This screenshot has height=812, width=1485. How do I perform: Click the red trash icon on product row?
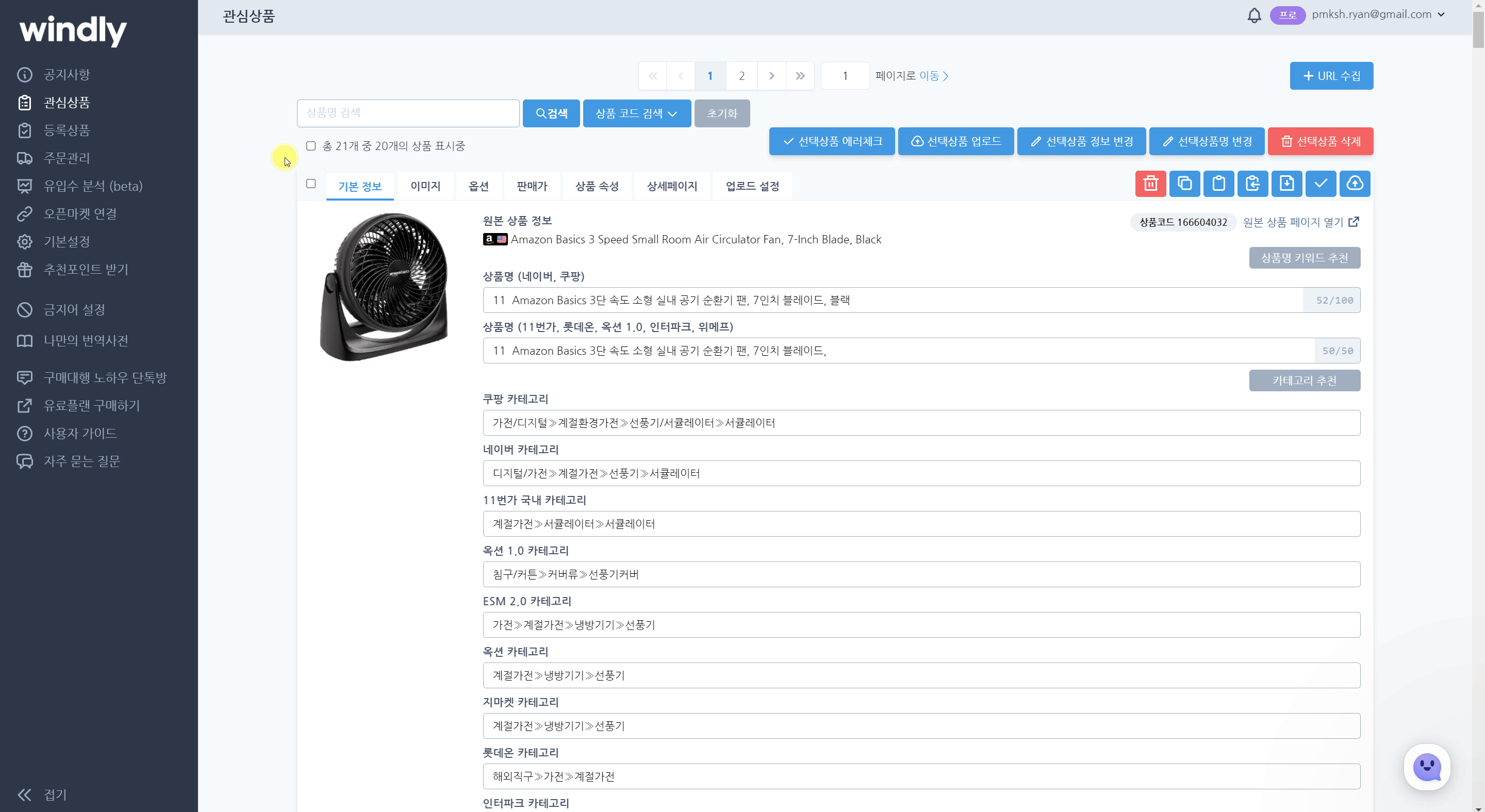tap(1150, 184)
